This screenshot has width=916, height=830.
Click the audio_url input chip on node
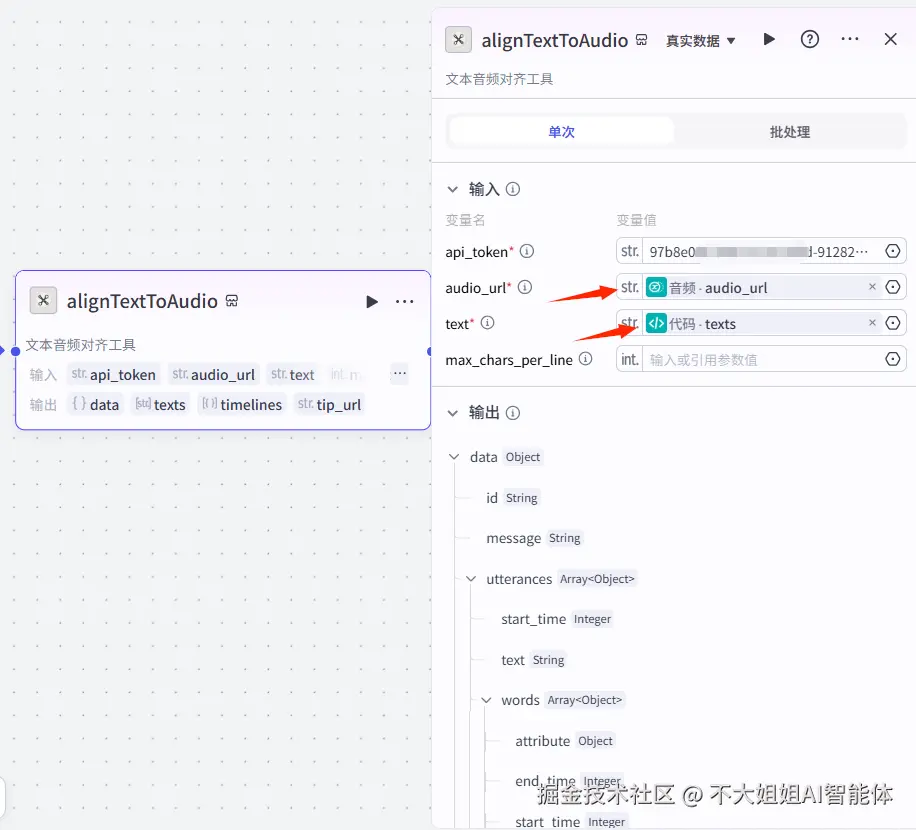[214, 374]
